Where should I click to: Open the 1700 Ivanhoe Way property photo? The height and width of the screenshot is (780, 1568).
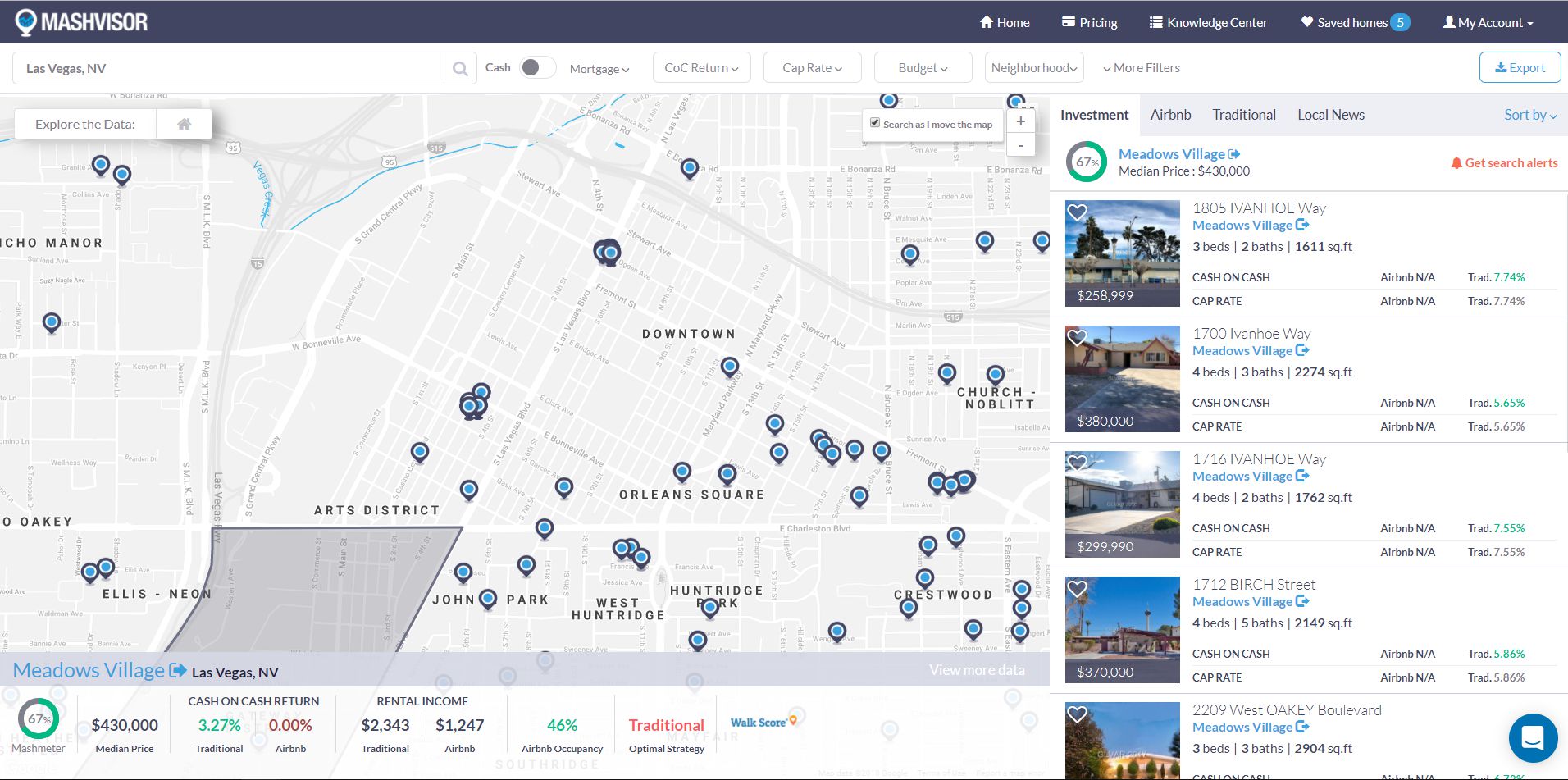pos(1122,379)
